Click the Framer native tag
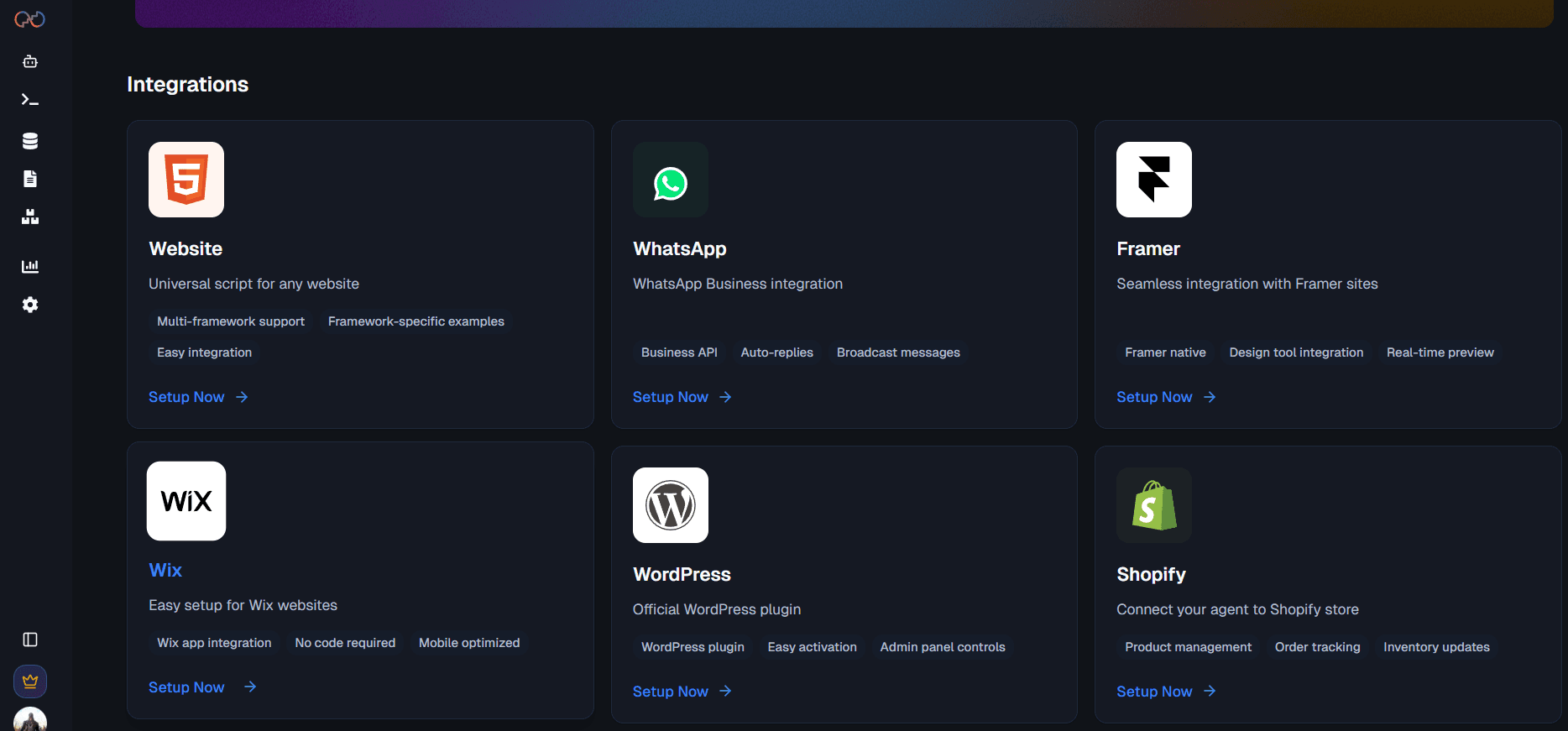The image size is (1568, 731). [x=1165, y=352]
